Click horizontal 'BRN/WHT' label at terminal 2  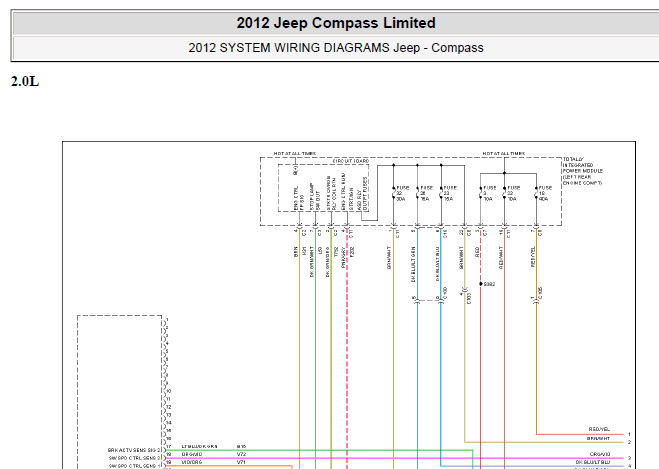coord(598,438)
